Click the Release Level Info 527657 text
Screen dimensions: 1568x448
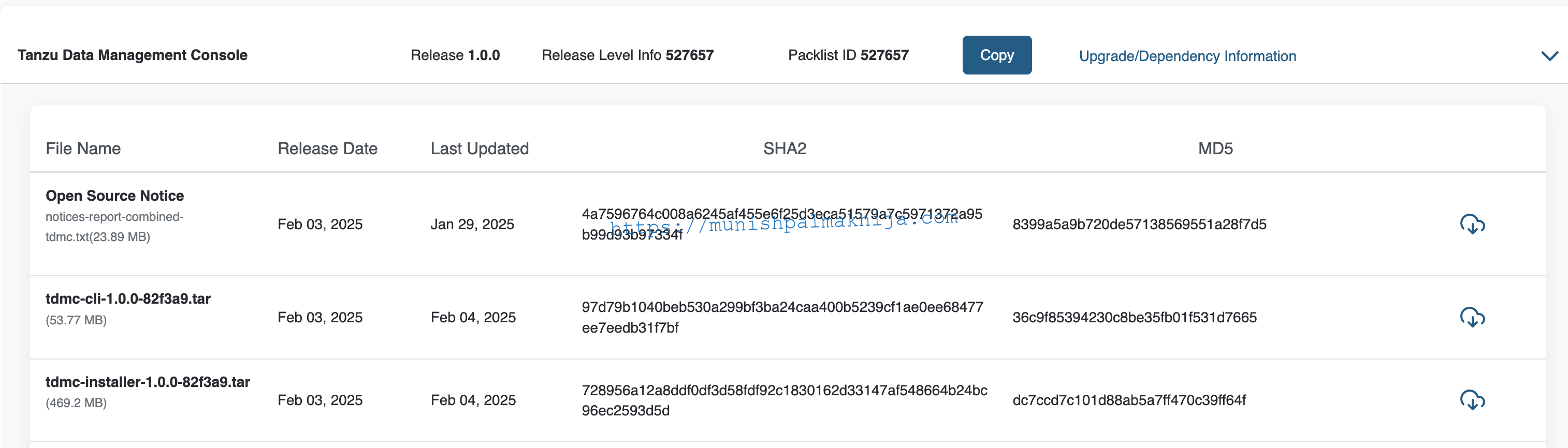[628, 55]
